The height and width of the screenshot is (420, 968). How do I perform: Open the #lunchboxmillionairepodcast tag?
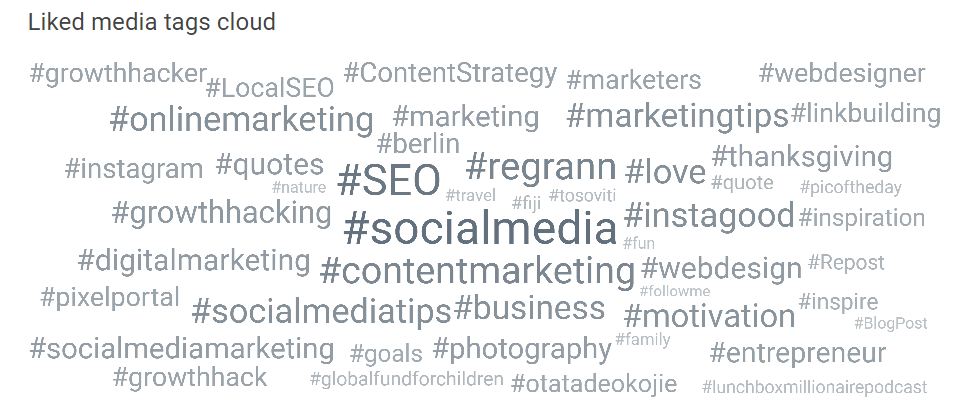(814, 387)
